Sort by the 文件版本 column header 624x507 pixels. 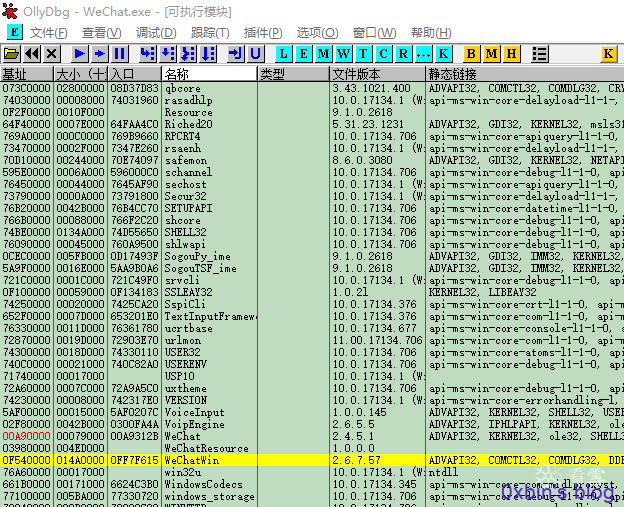pos(377,74)
